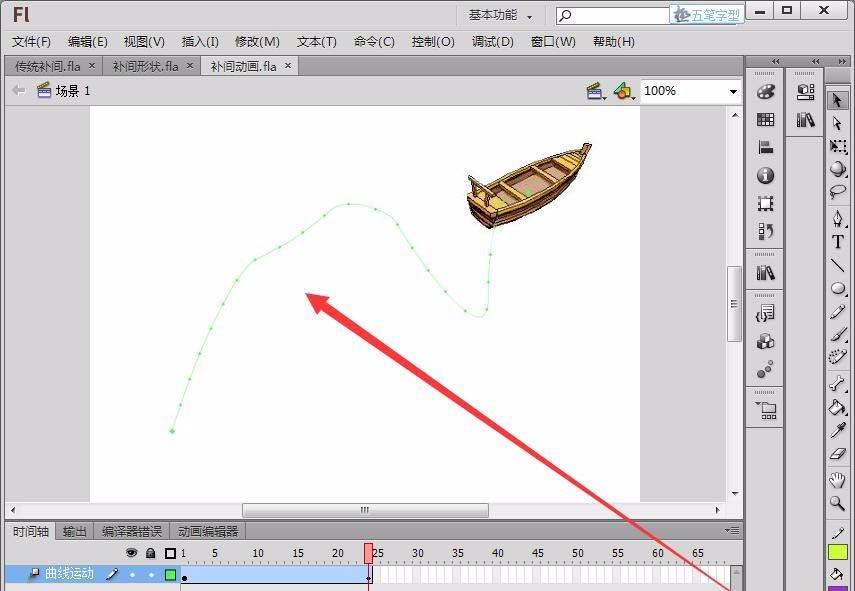Screen dimensions: 855x591
Task: Toggle show/hide all layers eye icon
Action: 131,553
